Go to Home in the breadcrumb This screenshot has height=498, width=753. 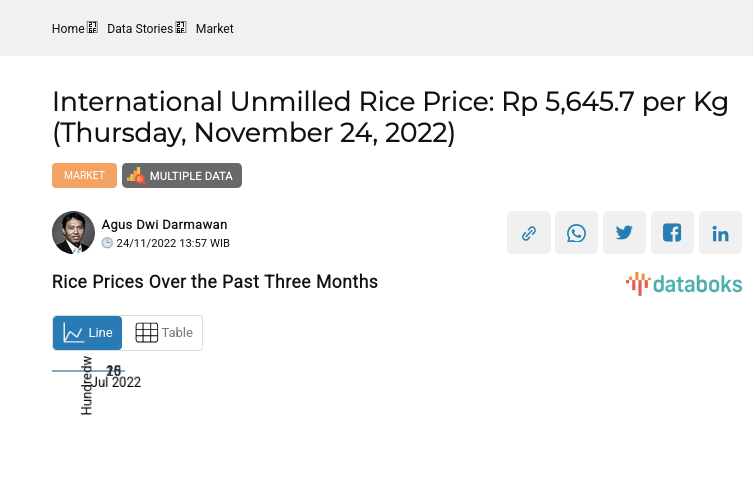[68, 29]
